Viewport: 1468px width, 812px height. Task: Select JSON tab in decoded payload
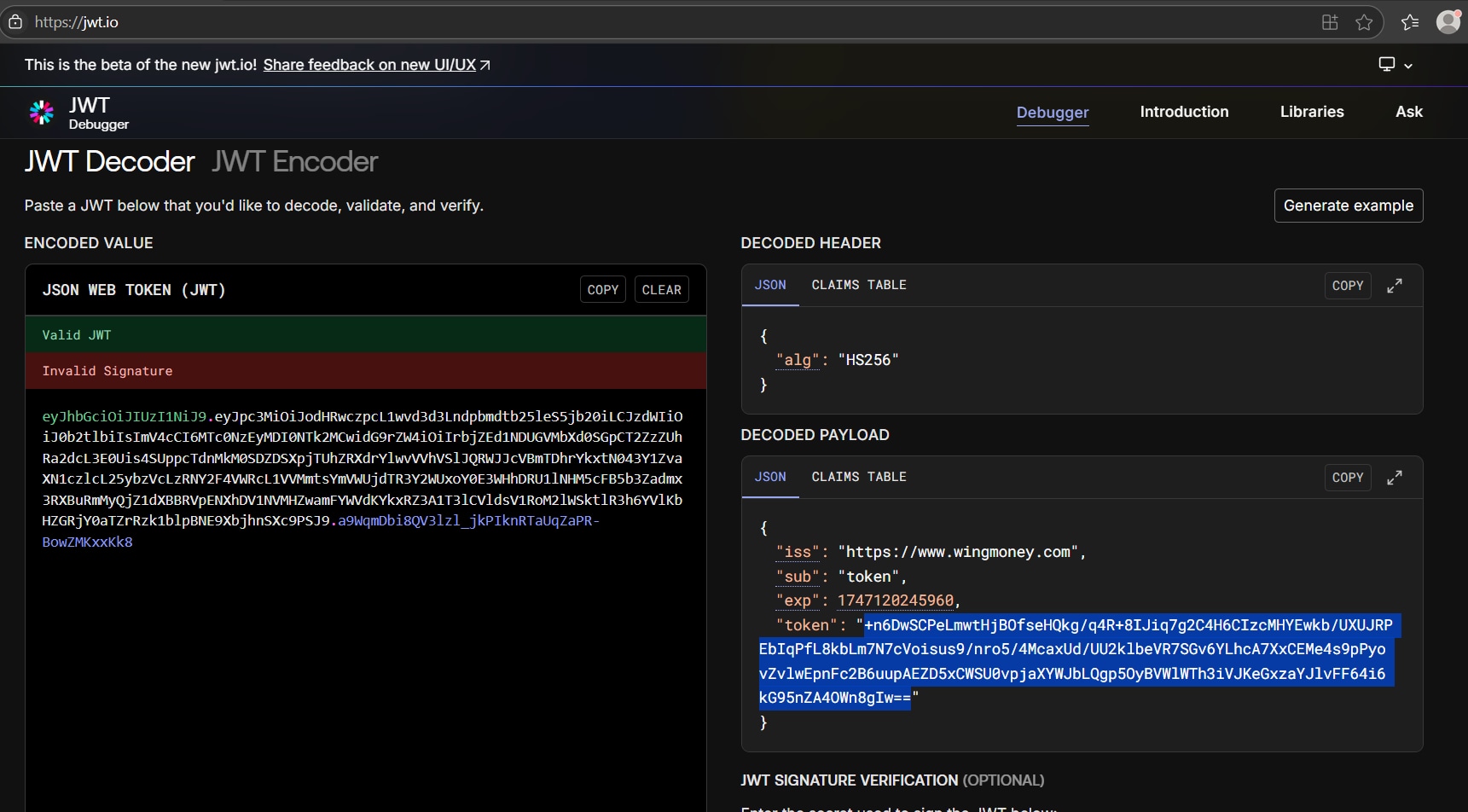coord(770,477)
